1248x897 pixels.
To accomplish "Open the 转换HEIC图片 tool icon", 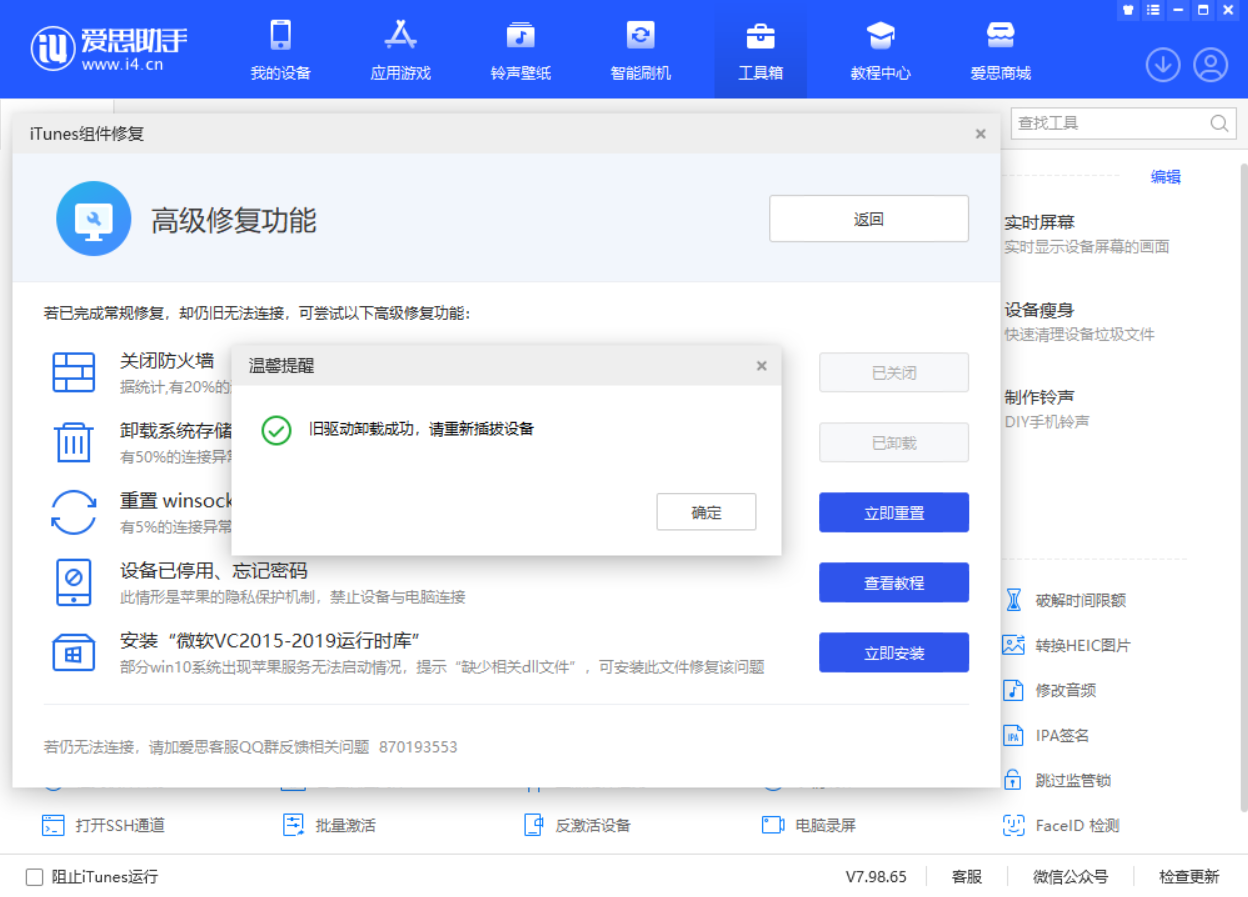I will (1015, 645).
